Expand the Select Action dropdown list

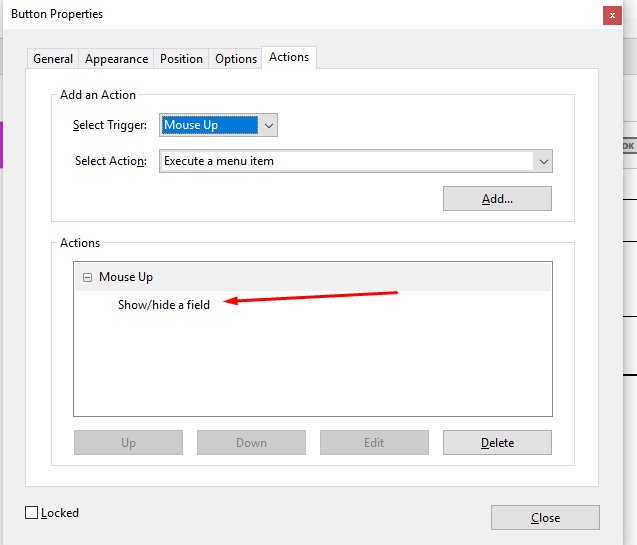(543, 161)
